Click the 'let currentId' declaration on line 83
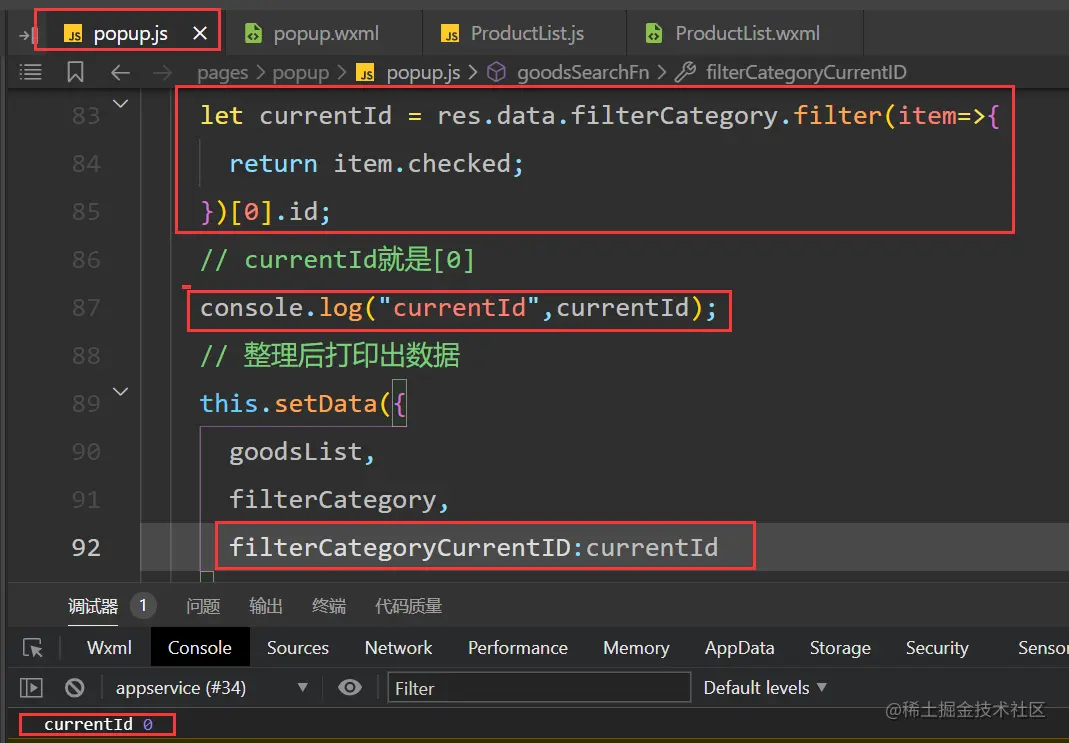Image resolution: width=1069 pixels, height=743 pixels. point(600,116)
